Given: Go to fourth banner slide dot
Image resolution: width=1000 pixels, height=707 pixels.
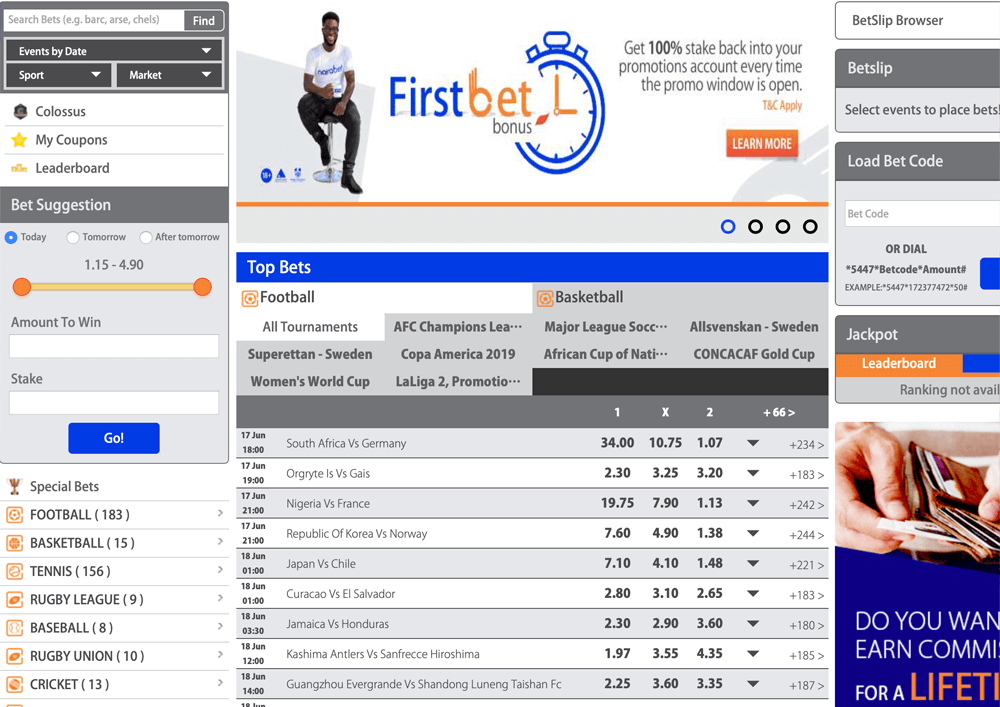Looking at the screenshot, I should tap(810, 226).
